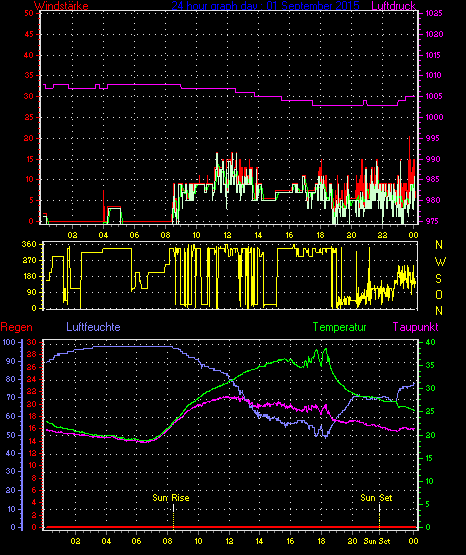Click the yellow O compass label
The image size is (466, 555).
pyautogui.click(x=439, y=294)
